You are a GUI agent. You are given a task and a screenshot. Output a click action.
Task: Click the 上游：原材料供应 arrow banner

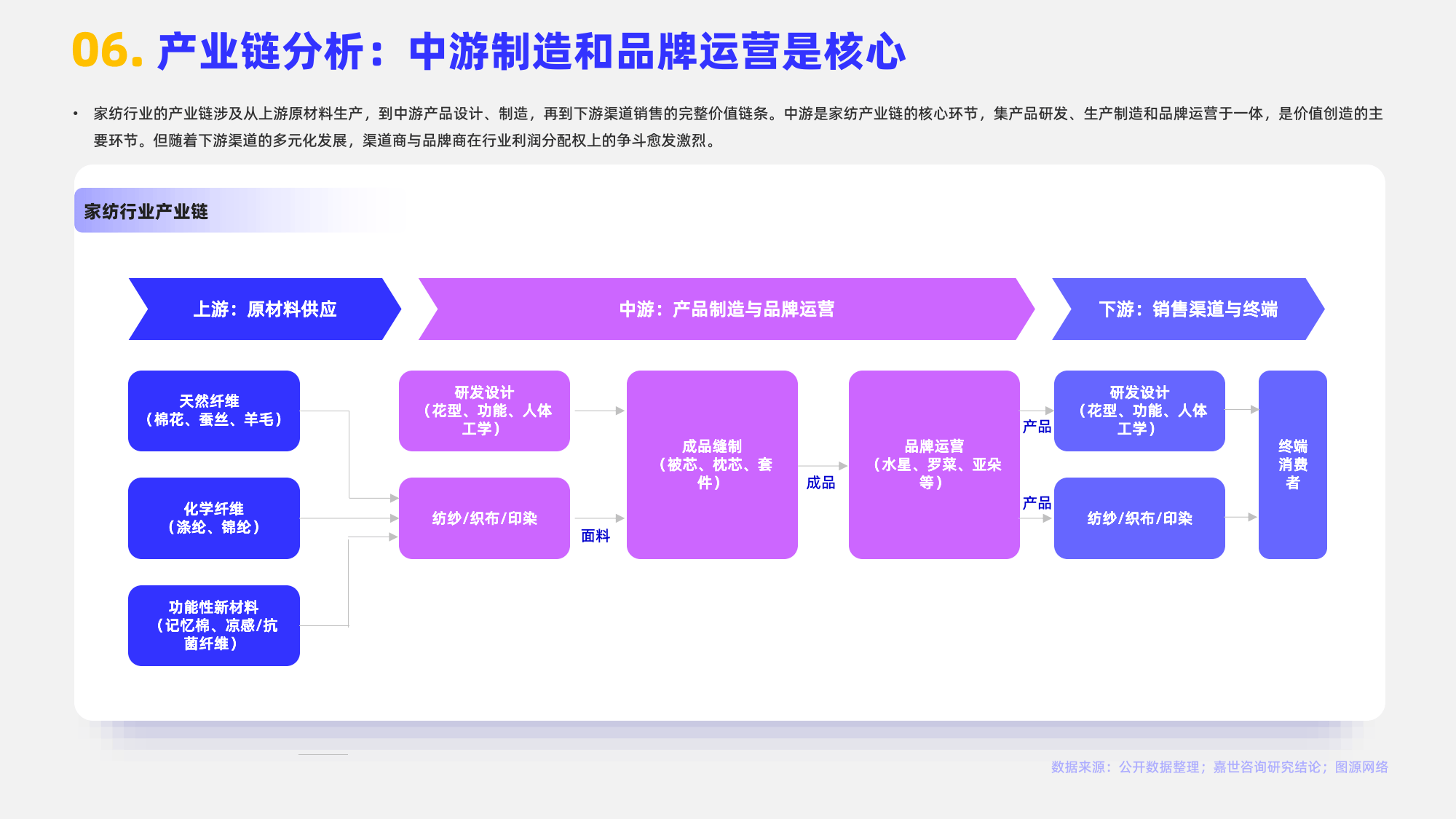click(x=264, y=309)
